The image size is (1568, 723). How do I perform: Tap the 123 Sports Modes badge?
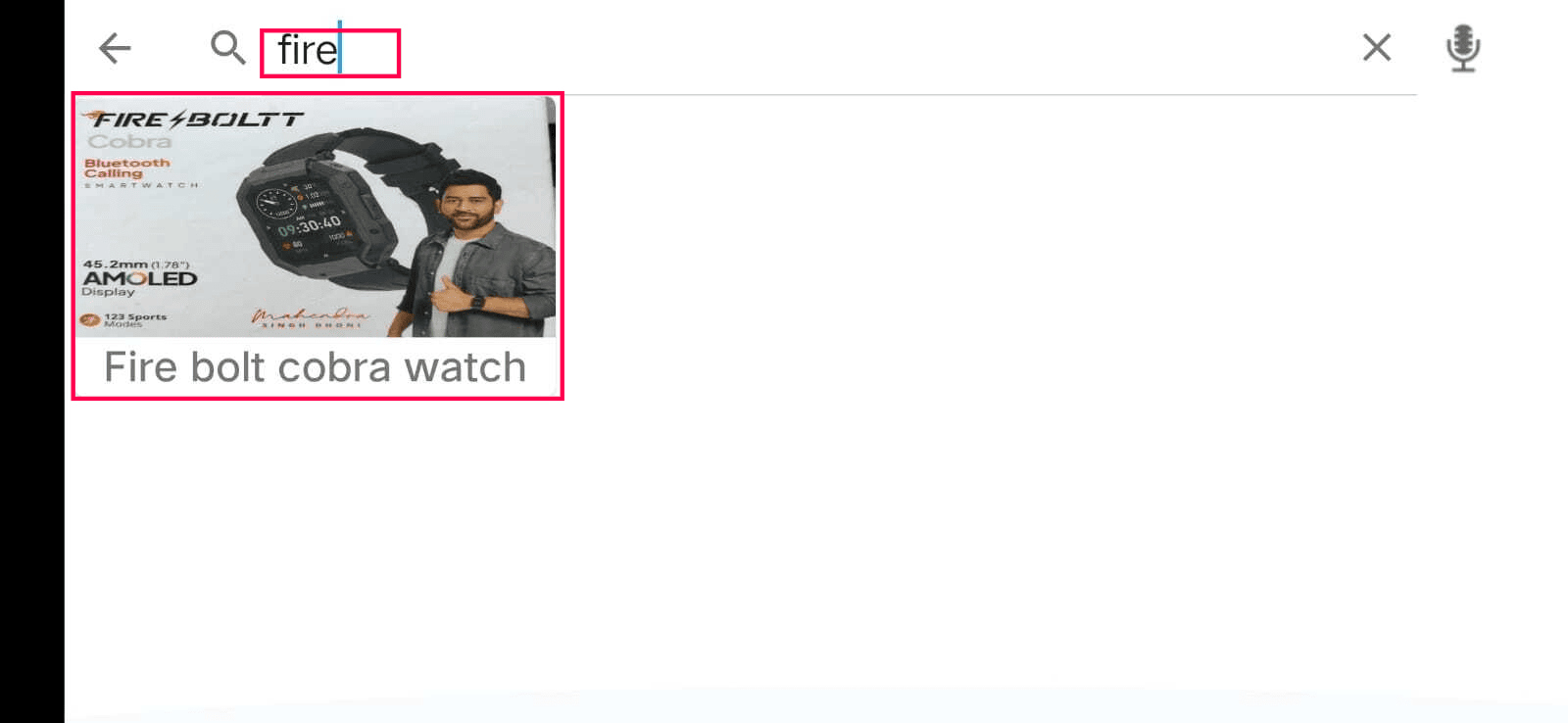pyautogui.click(x=124, y=319)
